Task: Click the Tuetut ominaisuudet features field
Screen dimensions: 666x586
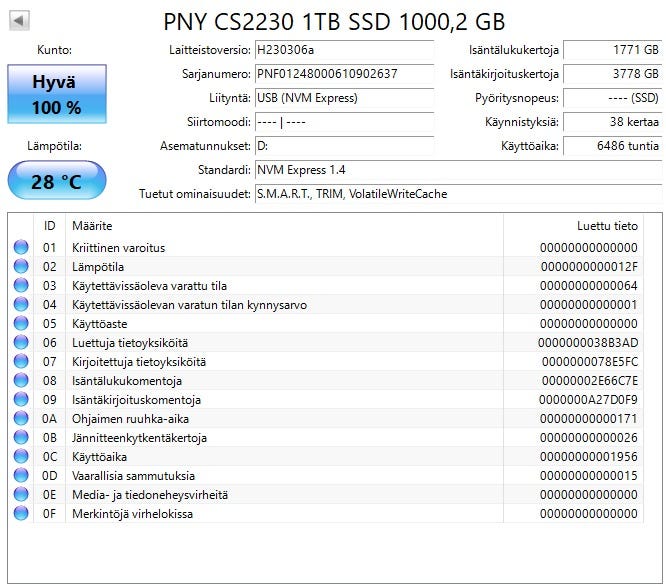Action: [x=456, y=194]
